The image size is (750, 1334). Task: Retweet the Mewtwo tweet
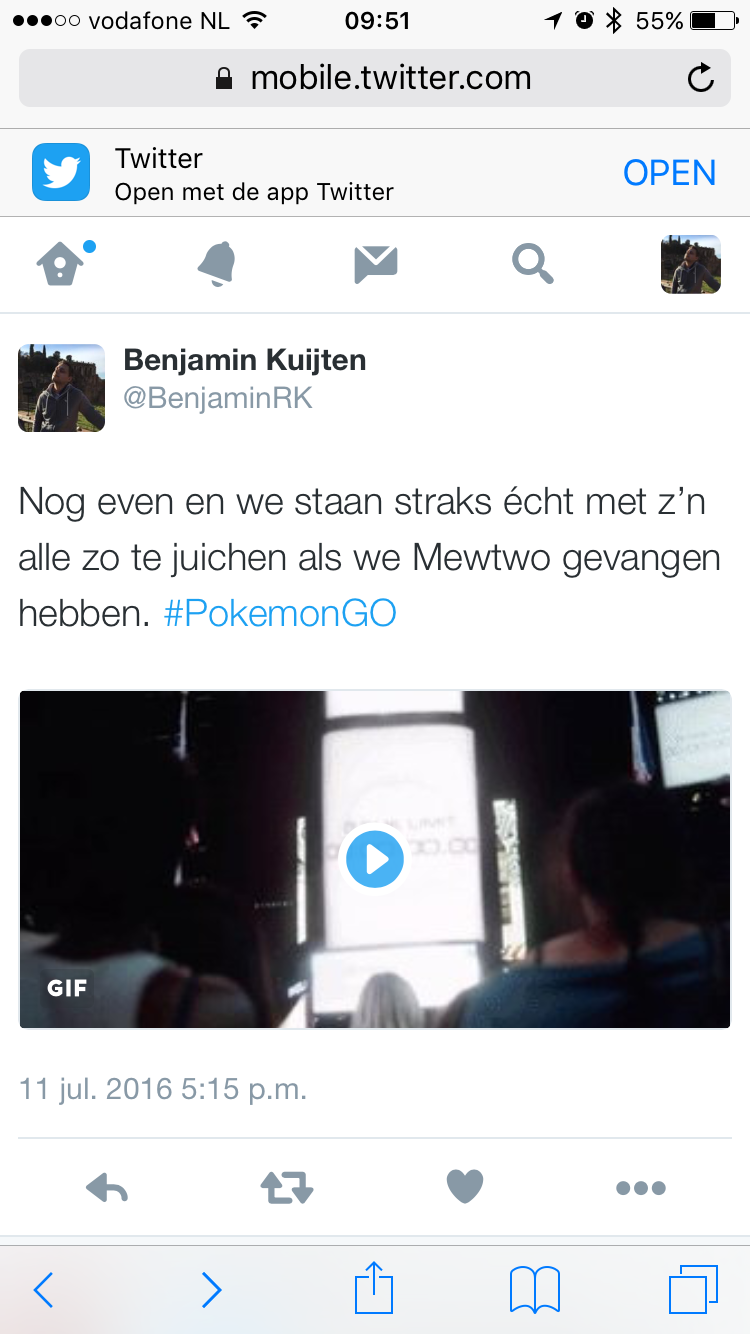(x=287, y=1188)
